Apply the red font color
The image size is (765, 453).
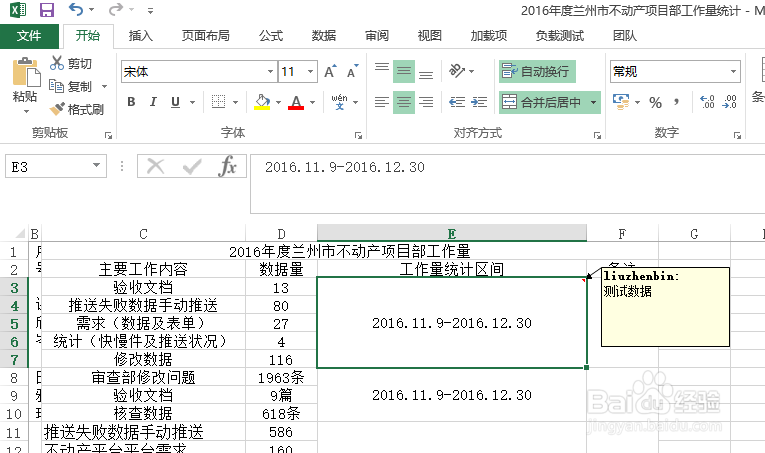coord(296,102)
